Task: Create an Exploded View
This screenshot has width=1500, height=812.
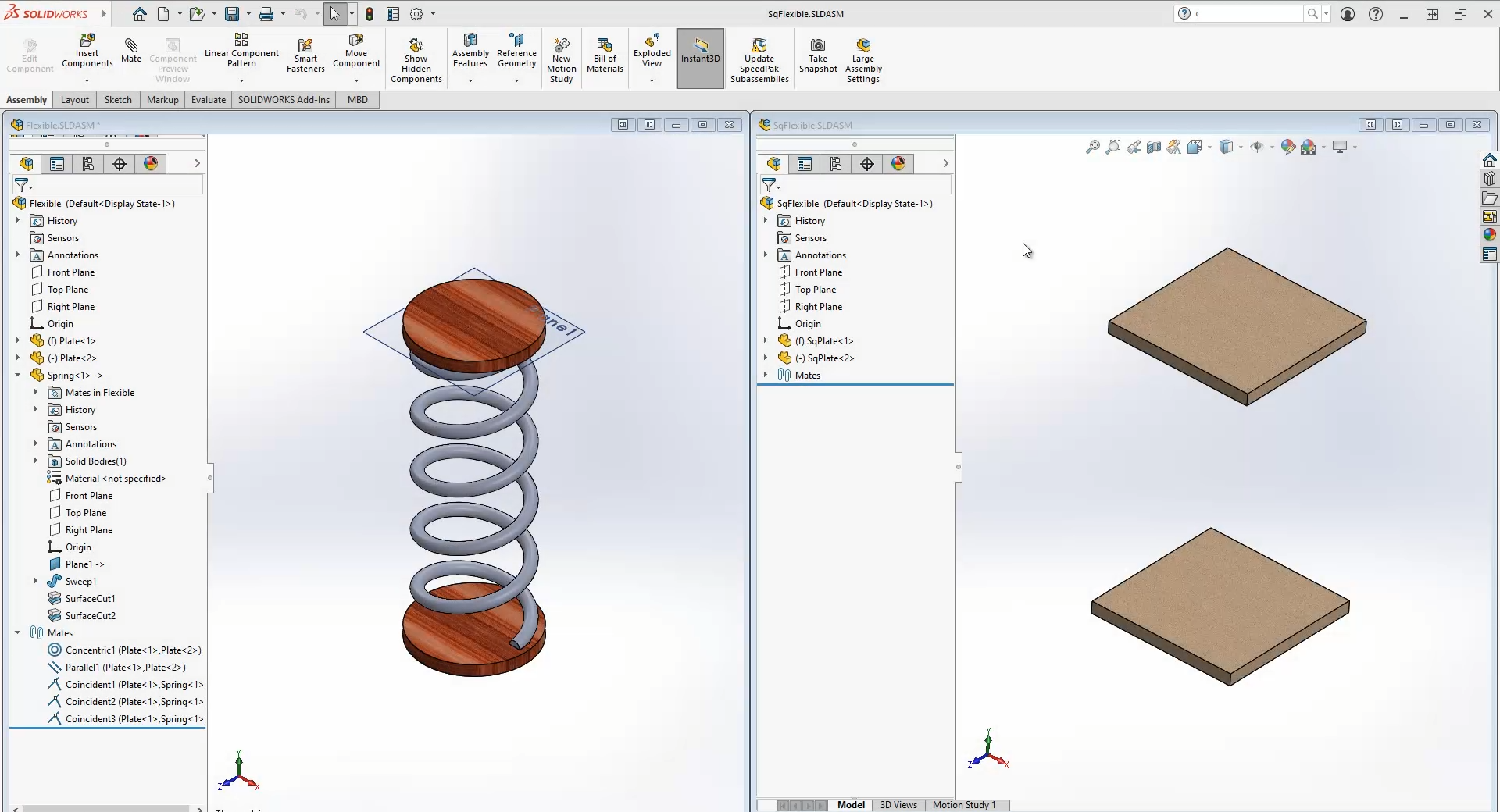Action: 652,51
